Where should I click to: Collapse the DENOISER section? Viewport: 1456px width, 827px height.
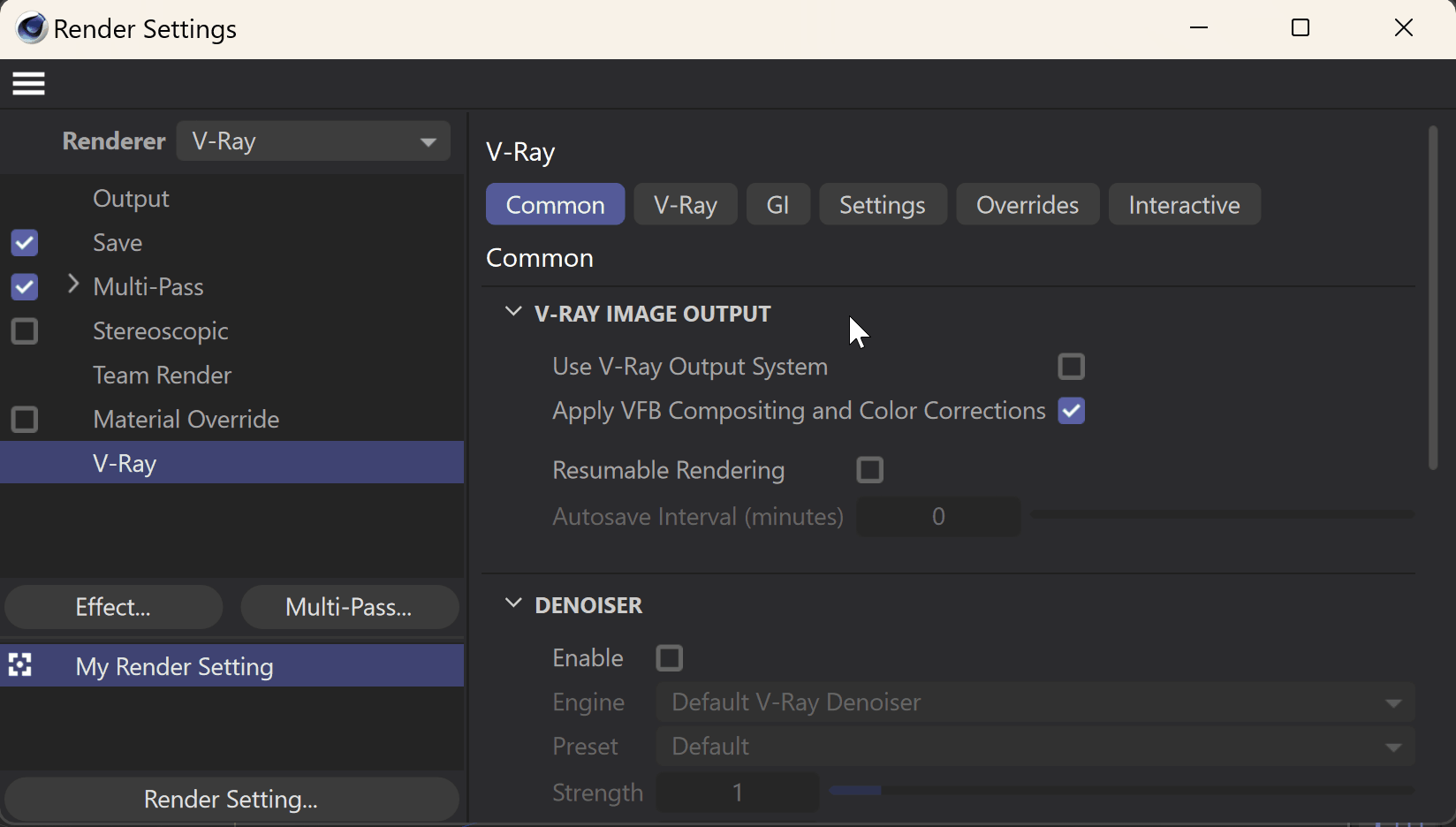pos(512,603)
